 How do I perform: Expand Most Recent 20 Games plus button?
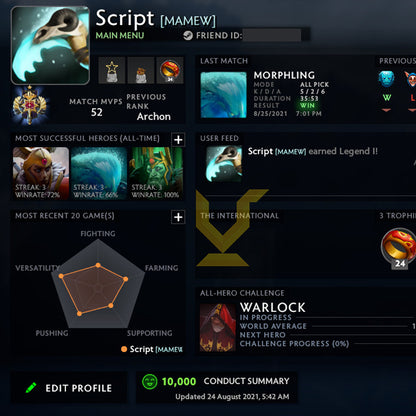(178, 217)
